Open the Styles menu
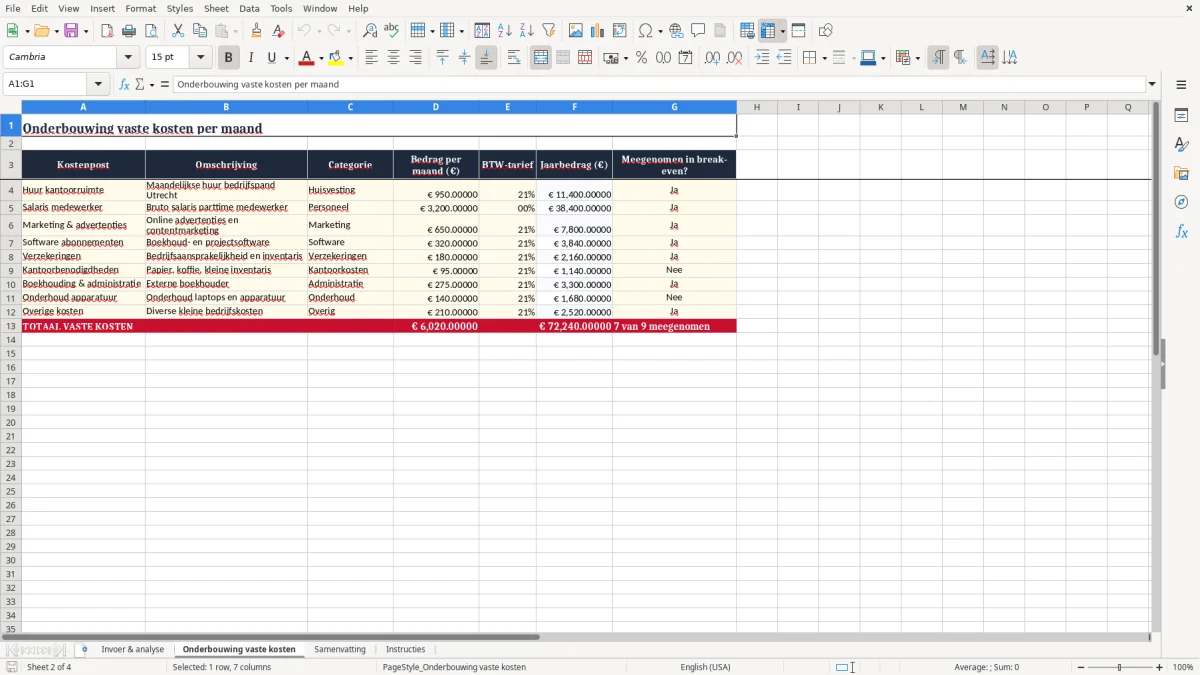 click(x=180, y=8)
